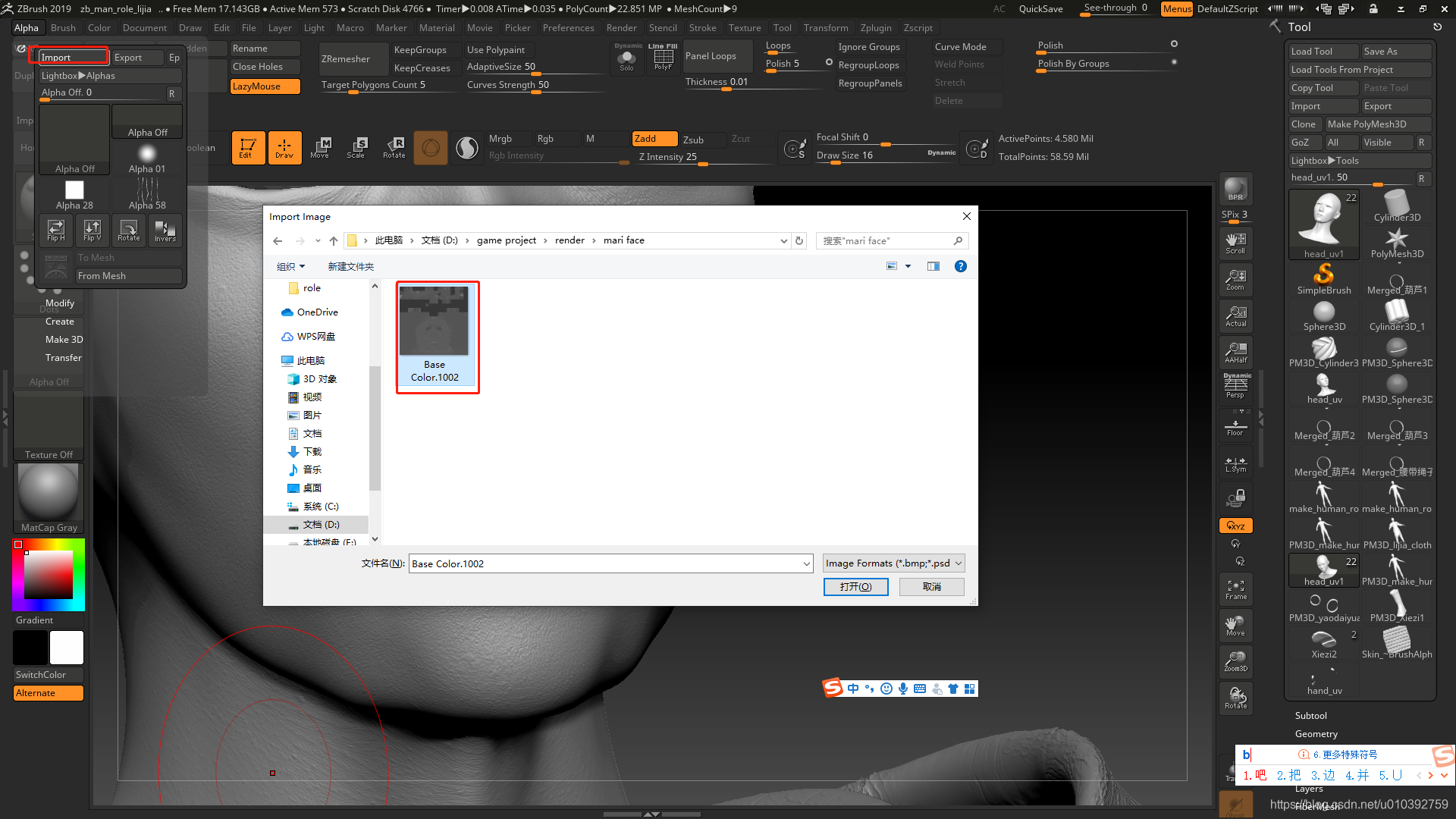Image resolution: width=1456 pixels, height=819 pixels.
Task: Toggle Solo dynamic mode
Action: tap(626, 58)
